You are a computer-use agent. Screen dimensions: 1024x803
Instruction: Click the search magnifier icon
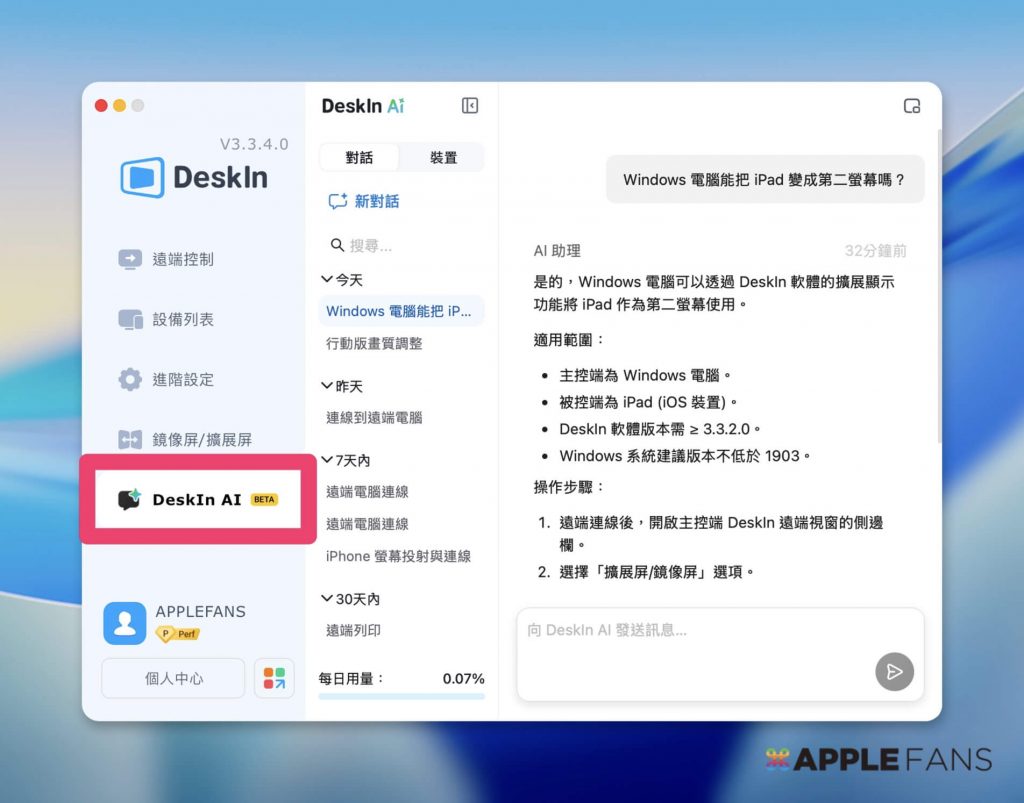(x=338, y=243)
